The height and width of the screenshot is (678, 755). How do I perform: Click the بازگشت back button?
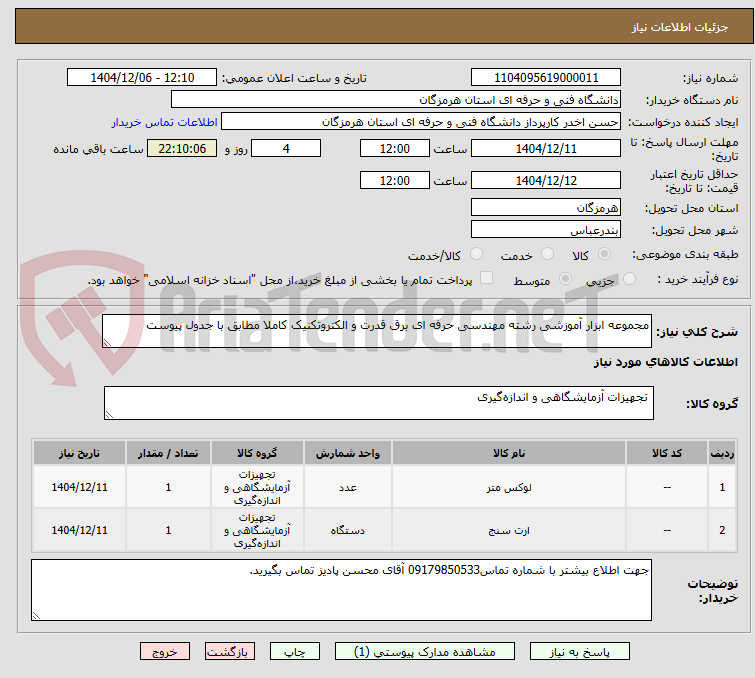[230, 652]
